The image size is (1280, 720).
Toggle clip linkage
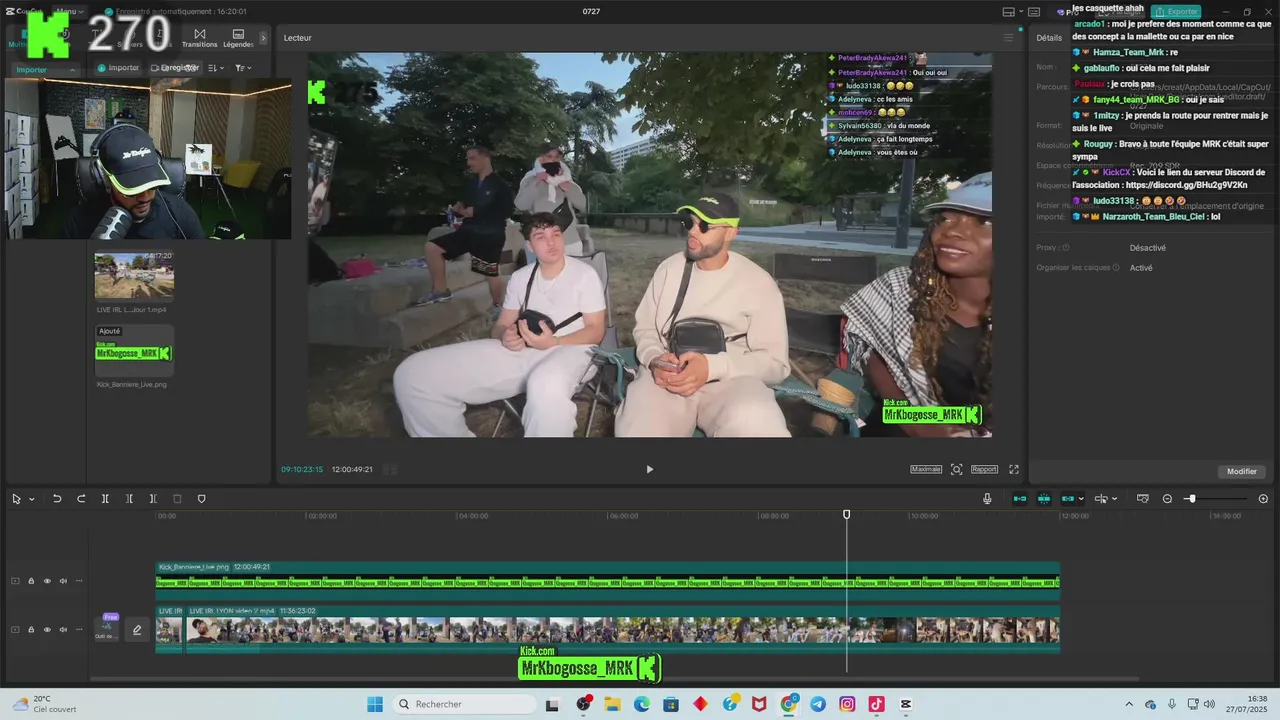coord(1067,499)
